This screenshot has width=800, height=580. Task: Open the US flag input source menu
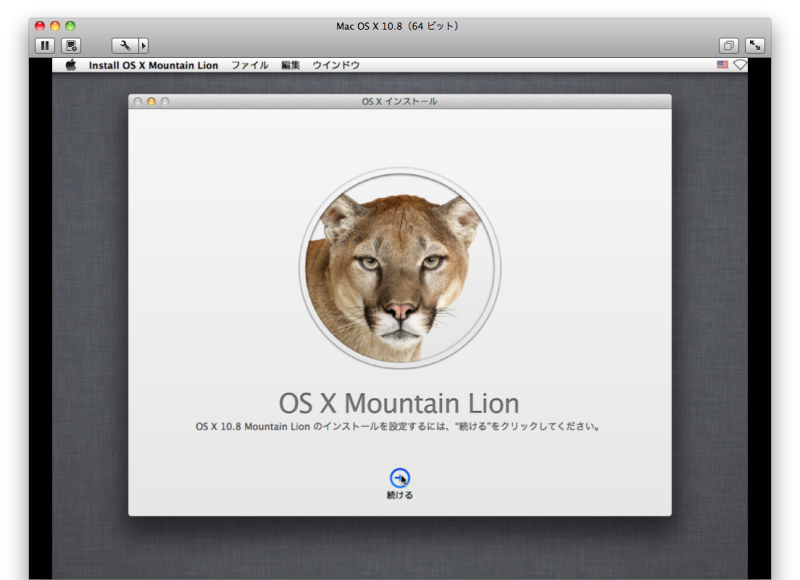pyautogui.click(x=722, y=65)
